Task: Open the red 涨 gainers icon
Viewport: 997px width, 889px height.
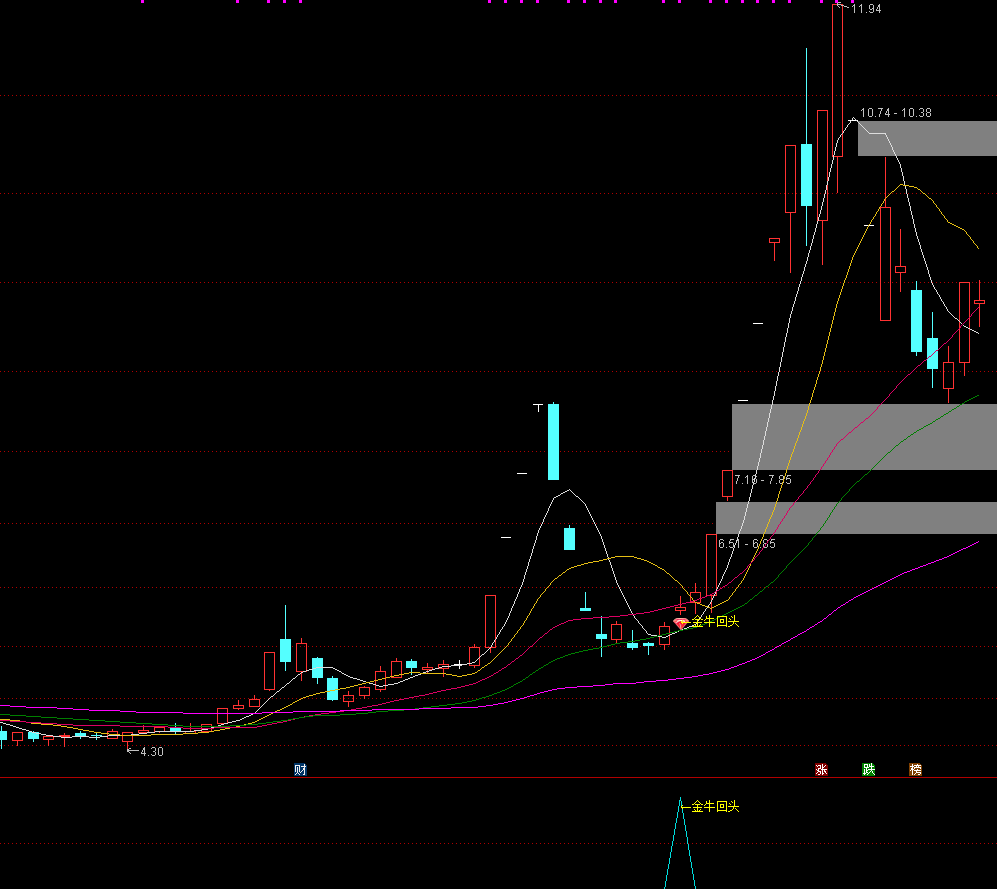Action: click(x=822, y=769)
